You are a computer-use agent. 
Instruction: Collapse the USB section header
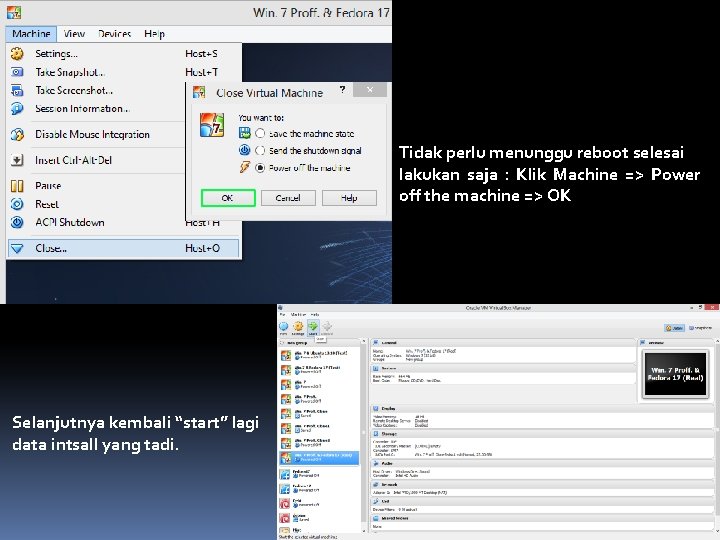pos(542,502)
